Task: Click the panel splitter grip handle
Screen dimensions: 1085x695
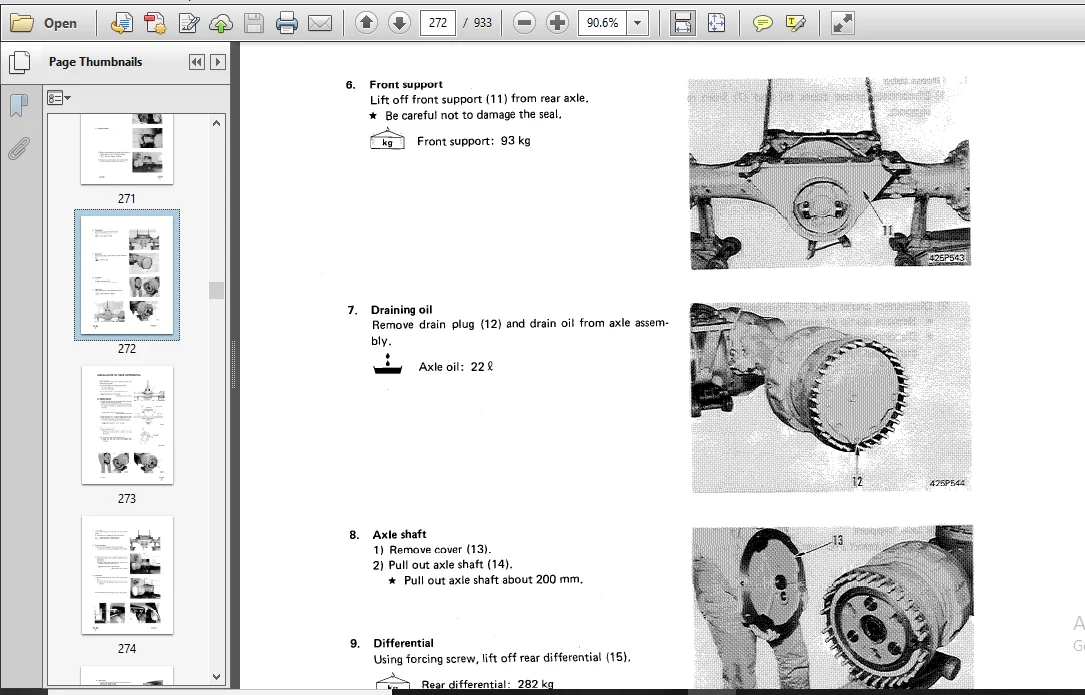Action: (x=234, y=365)
